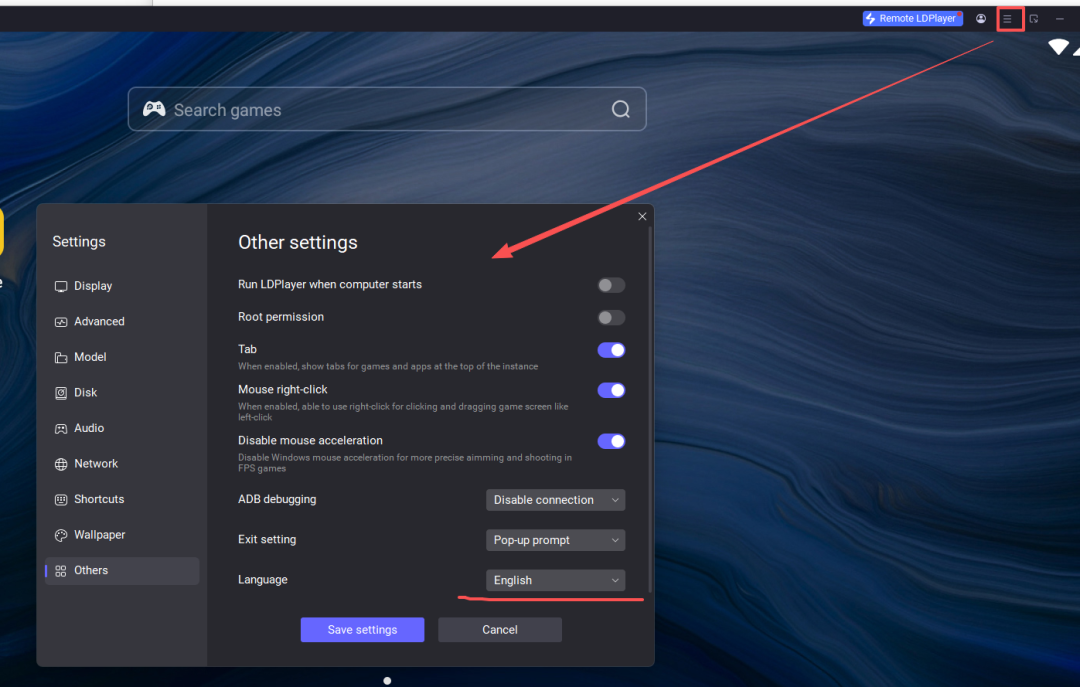Turn on Root permission toggle

(x=611, y=317)
